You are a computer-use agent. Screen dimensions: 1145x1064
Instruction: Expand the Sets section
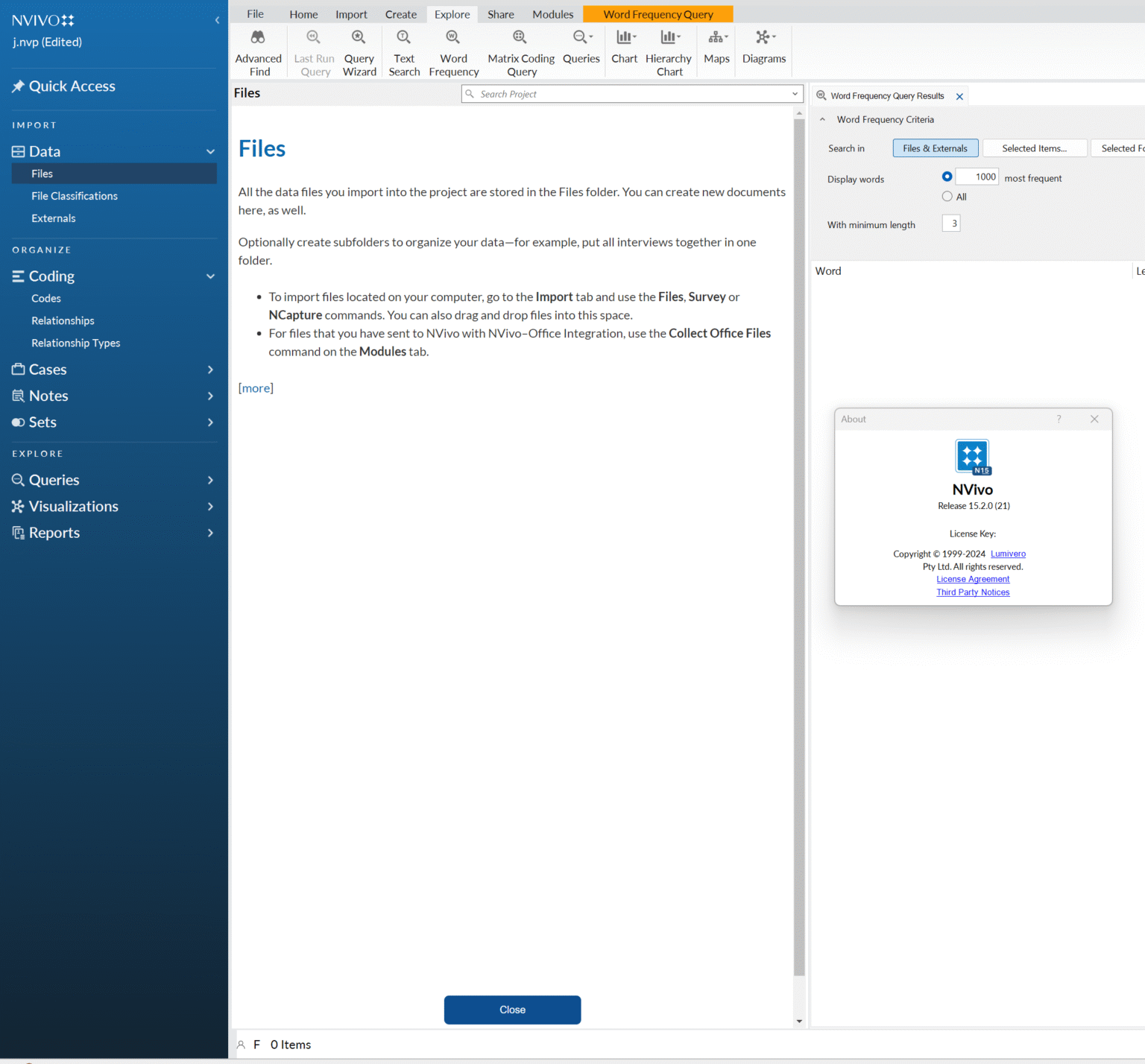[x=210, y=422]
